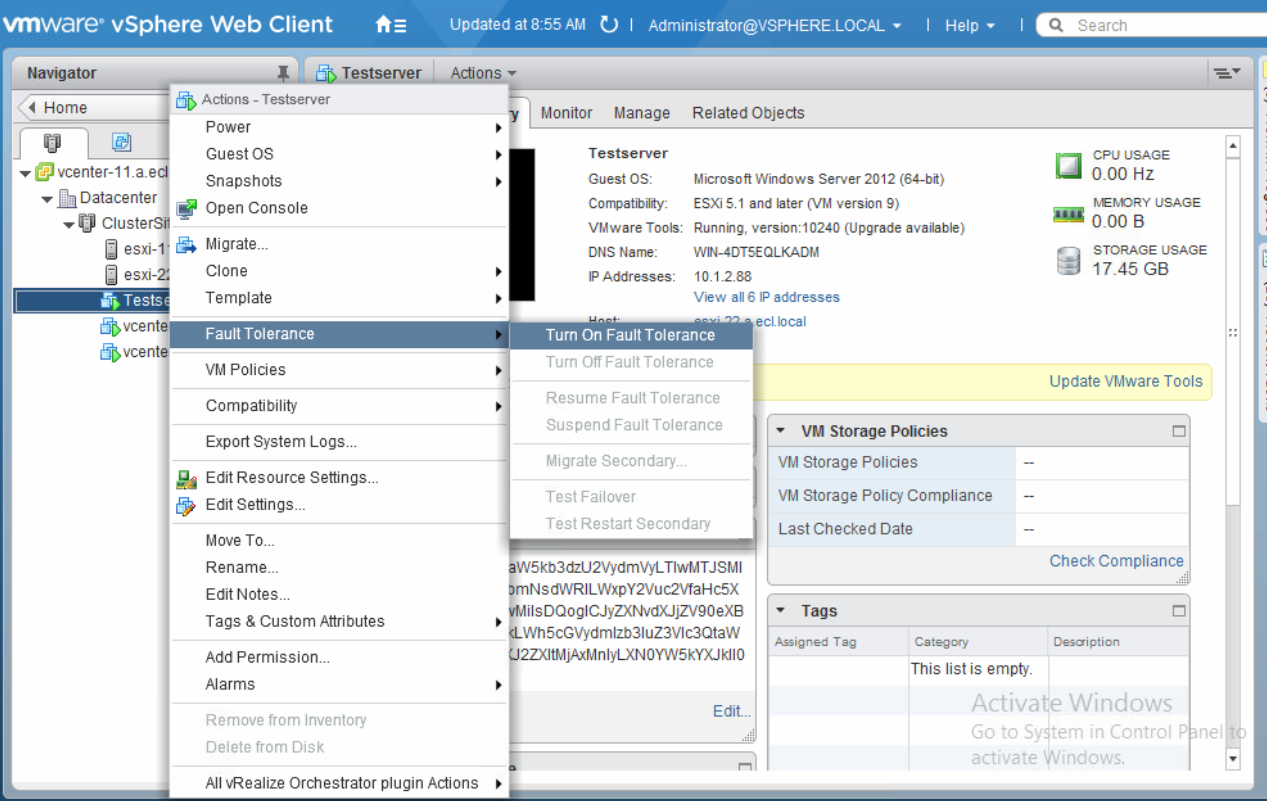
Task: Open the vSphere home menu icon
Action: point(391,25)
